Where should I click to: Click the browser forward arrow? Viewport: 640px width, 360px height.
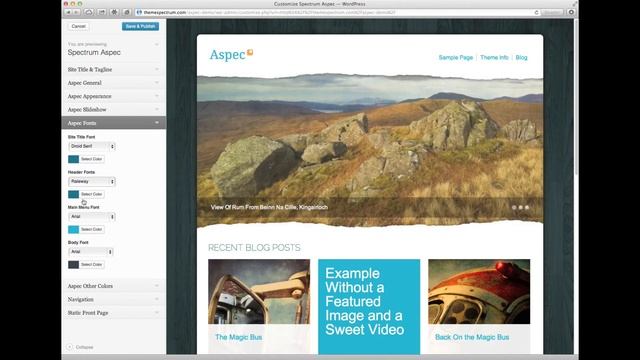pyautogui.click(x=76, y=12)
